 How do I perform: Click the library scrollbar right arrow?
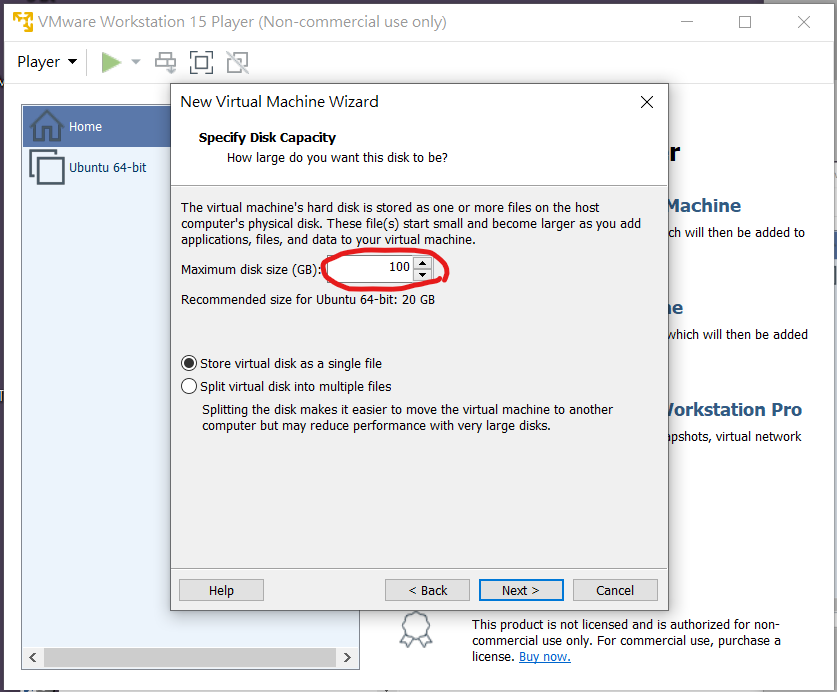(348, 657)
